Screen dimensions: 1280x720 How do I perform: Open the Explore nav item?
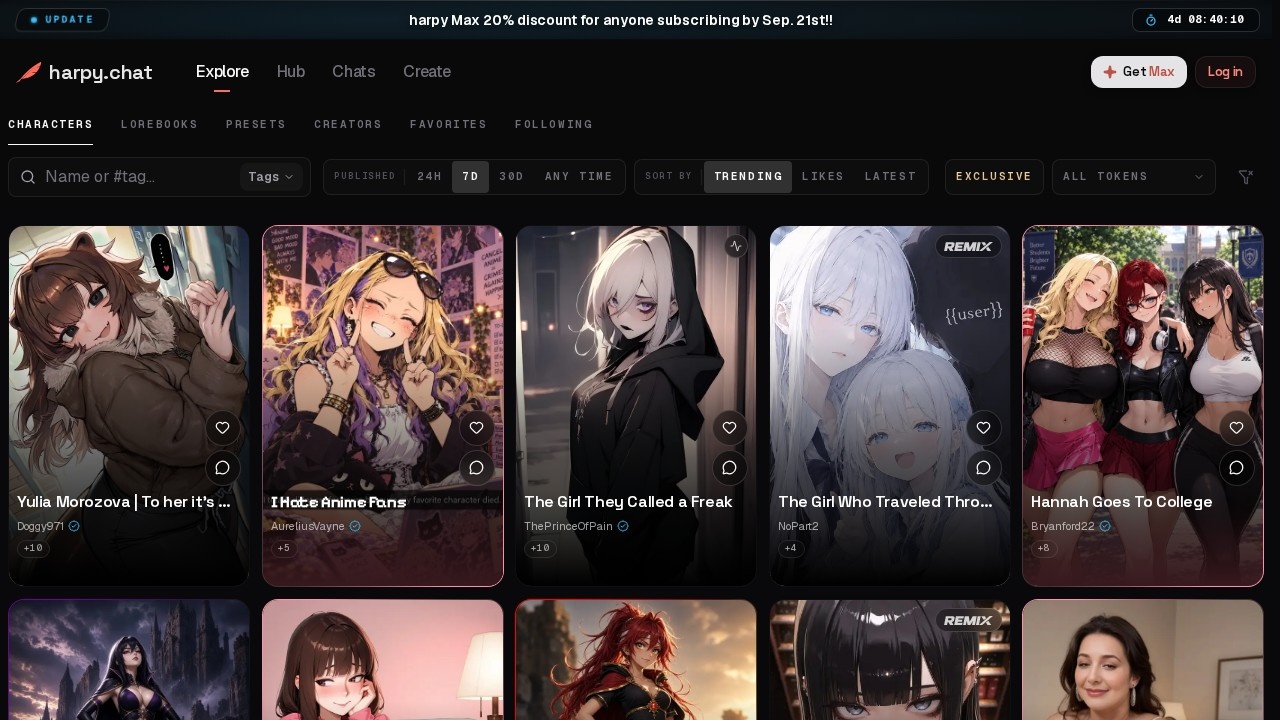[x=222, y=72]
